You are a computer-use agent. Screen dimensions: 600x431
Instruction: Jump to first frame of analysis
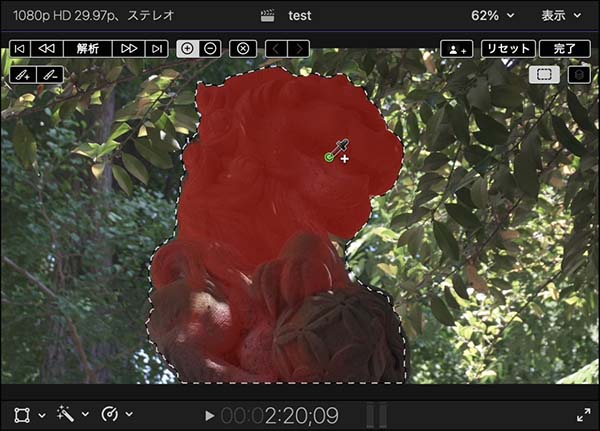[20, 49]
